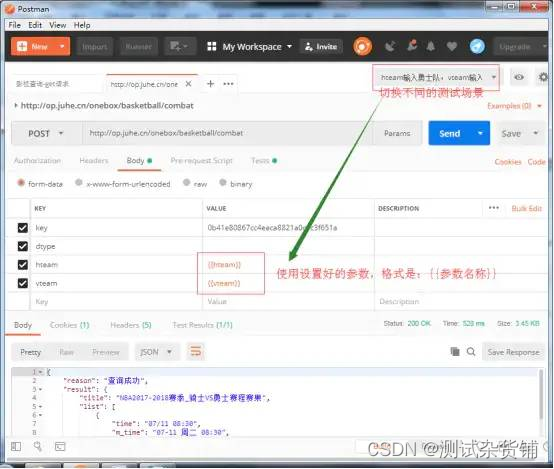Screen dimensions: 554x469
Task: Uncheck the vteam parameter checkbox
Action: pos(23,283)
